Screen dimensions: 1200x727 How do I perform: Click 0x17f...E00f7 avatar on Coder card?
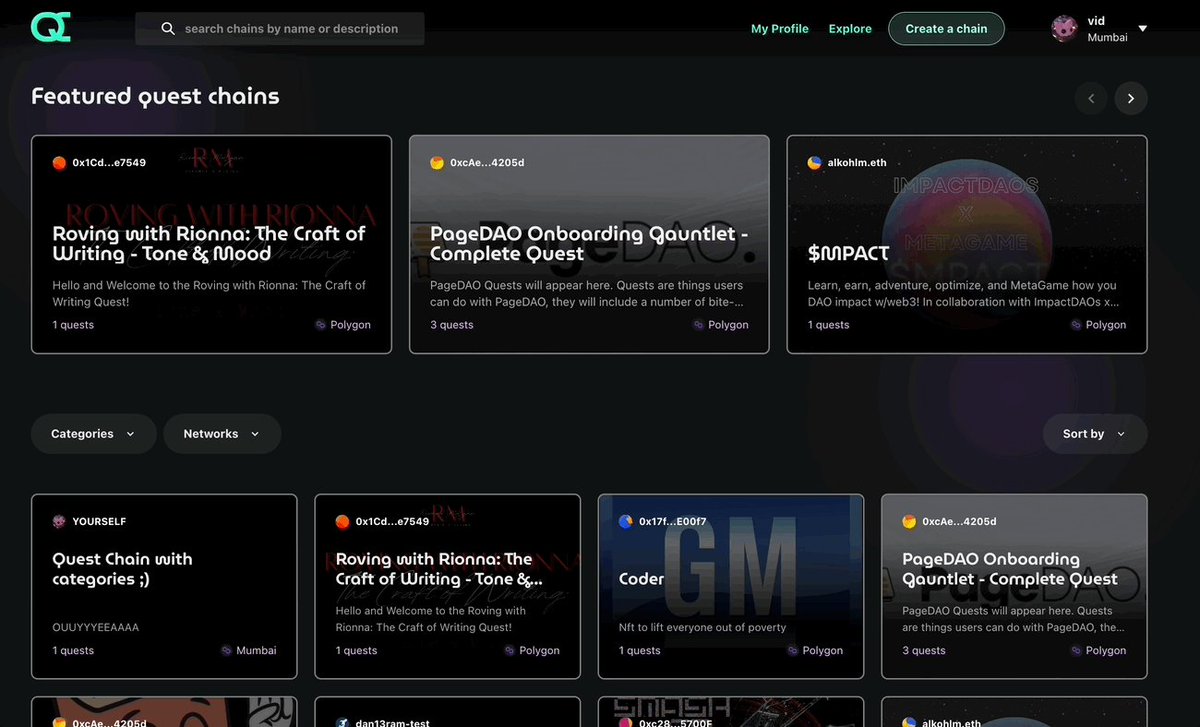(x=626, y=521)
